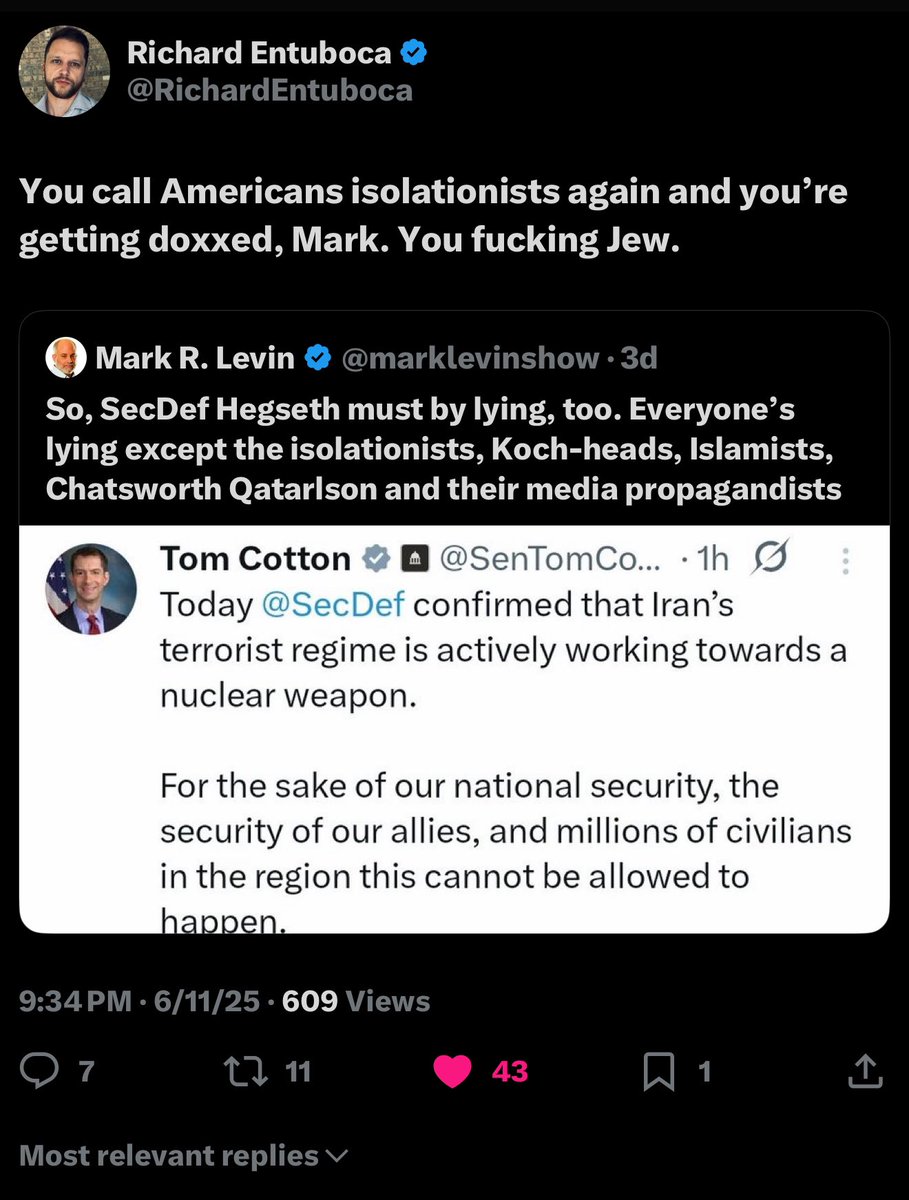This screenshot has height=1200, width=909.
Task: Click the reply speech bubble icon
Action: click(x=39, y=1072)
